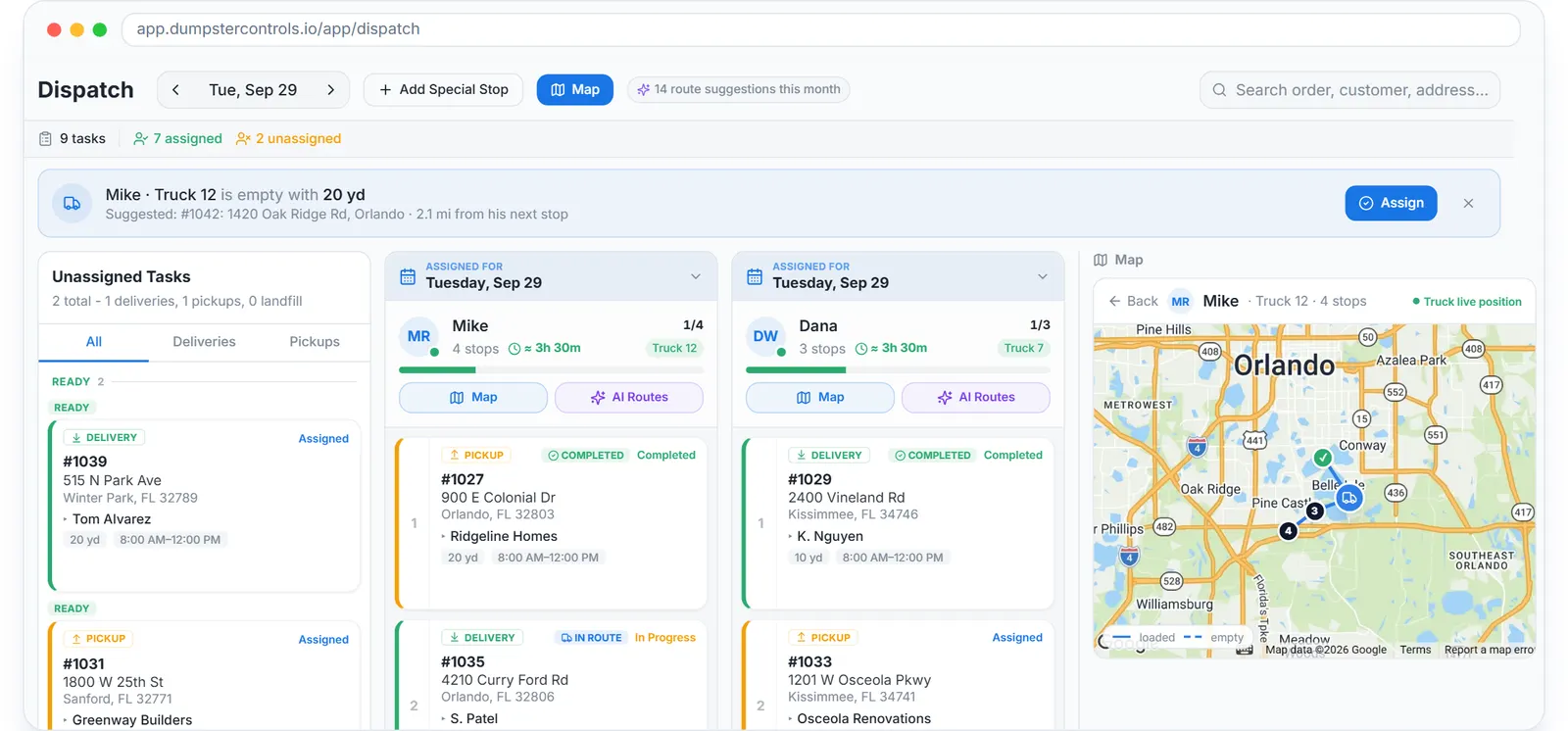Click the COMPLETED badge on order #1029

933,456
